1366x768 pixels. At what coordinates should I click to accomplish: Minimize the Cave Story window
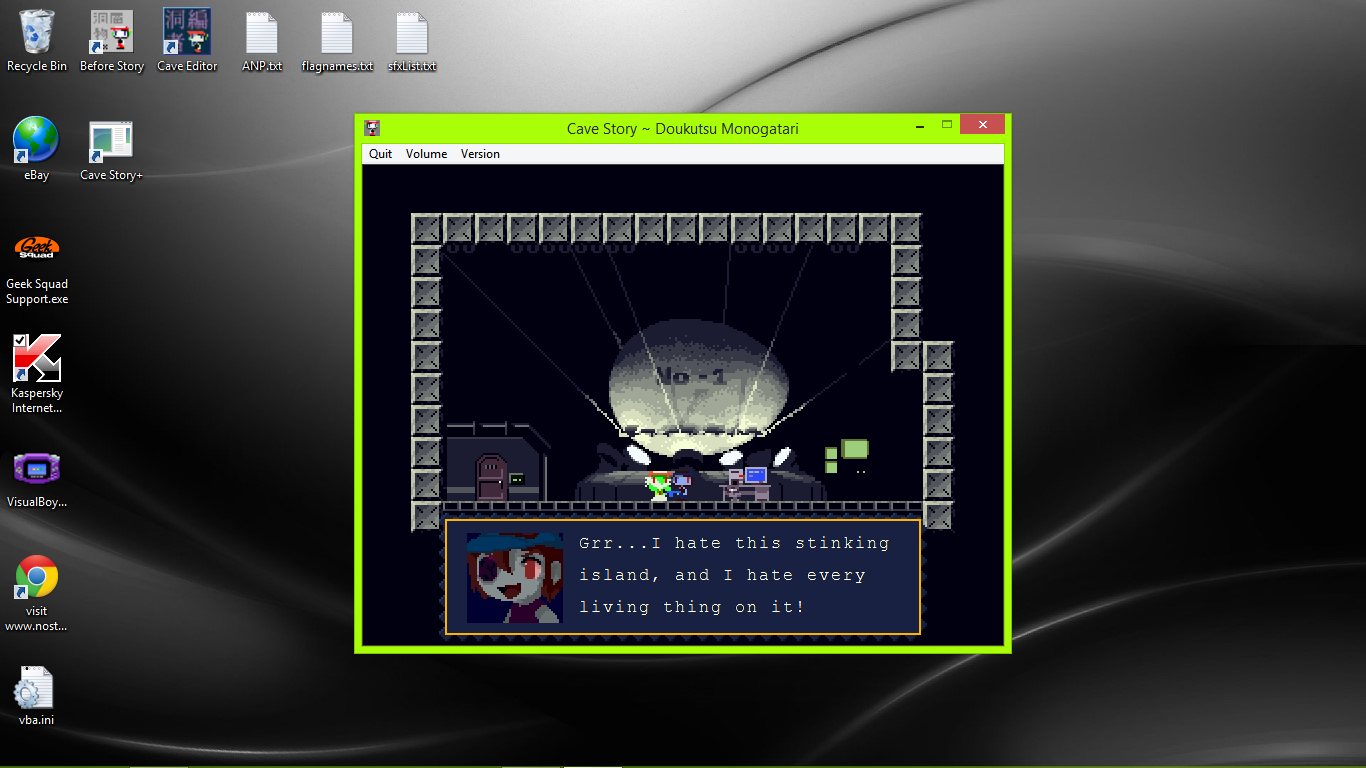pos(920,126)
